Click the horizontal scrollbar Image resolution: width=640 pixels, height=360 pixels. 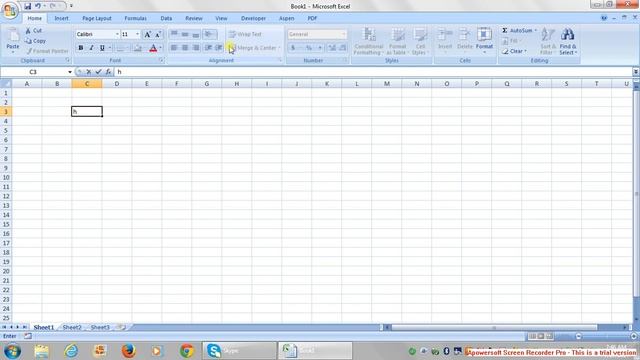(494, 327)
